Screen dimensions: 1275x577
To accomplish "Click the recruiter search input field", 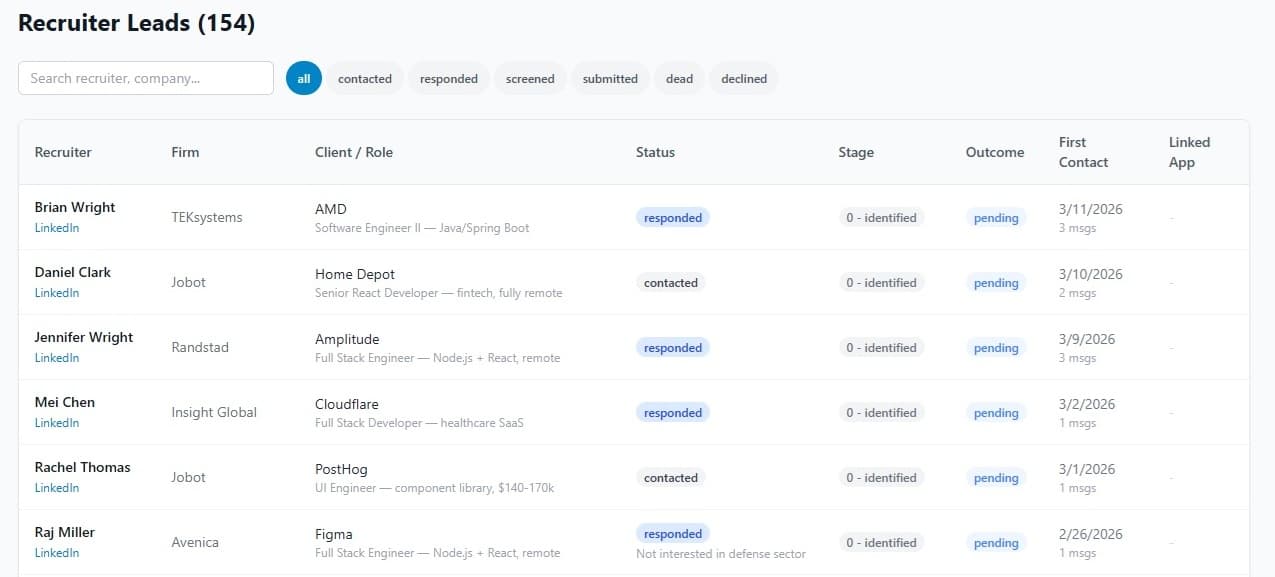I will [x=145, y=78].
